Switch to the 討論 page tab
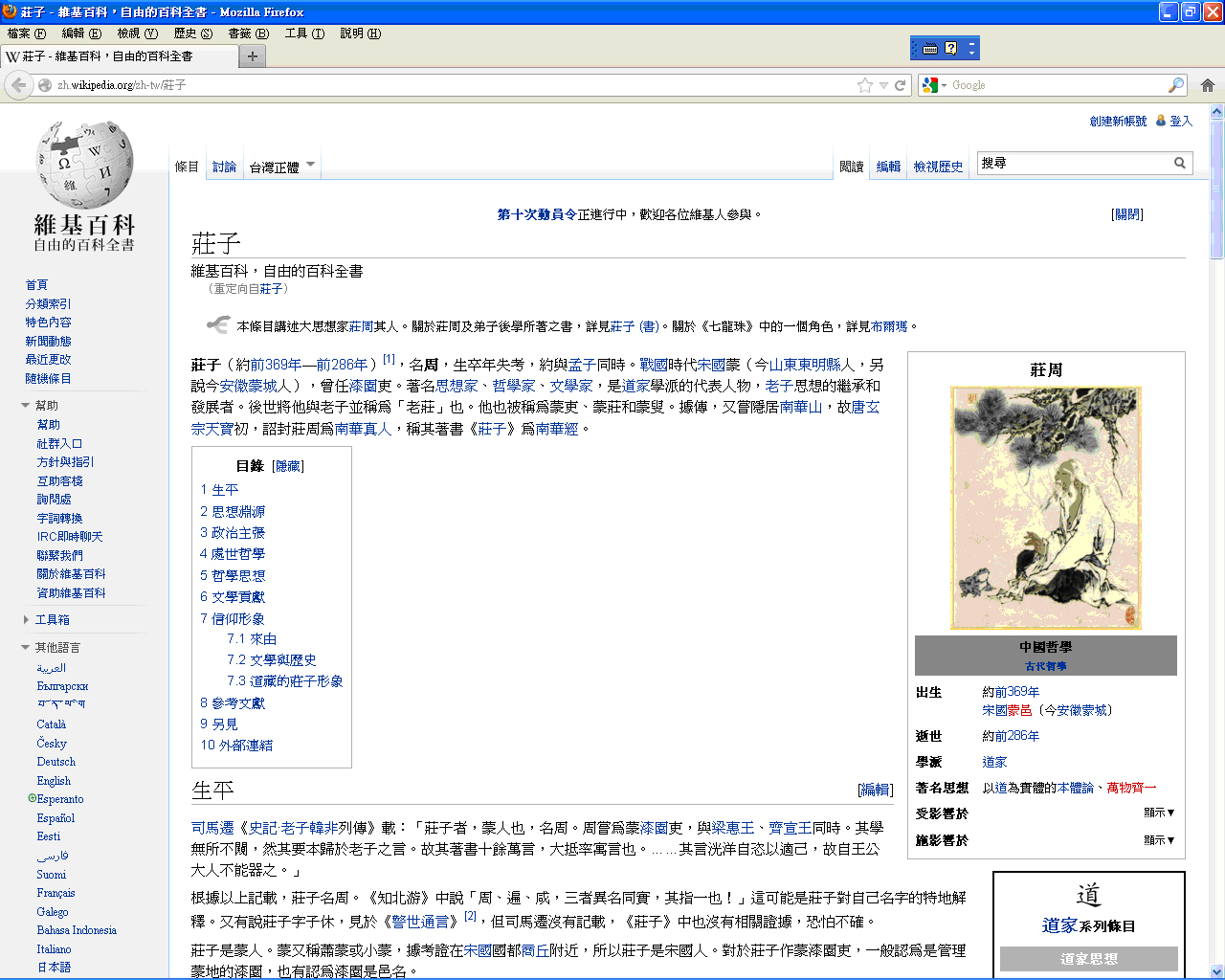 coord(224,167)
